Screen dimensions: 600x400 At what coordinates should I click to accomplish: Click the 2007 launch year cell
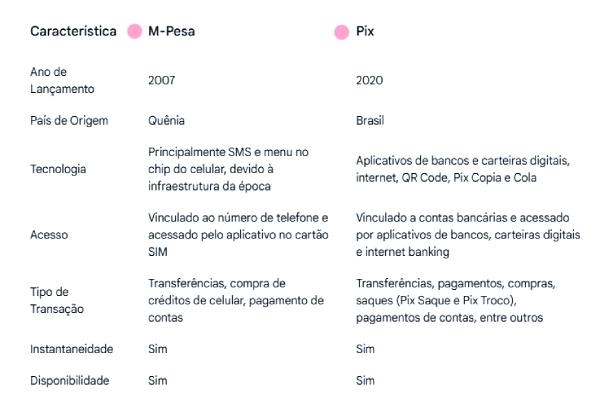161,80
